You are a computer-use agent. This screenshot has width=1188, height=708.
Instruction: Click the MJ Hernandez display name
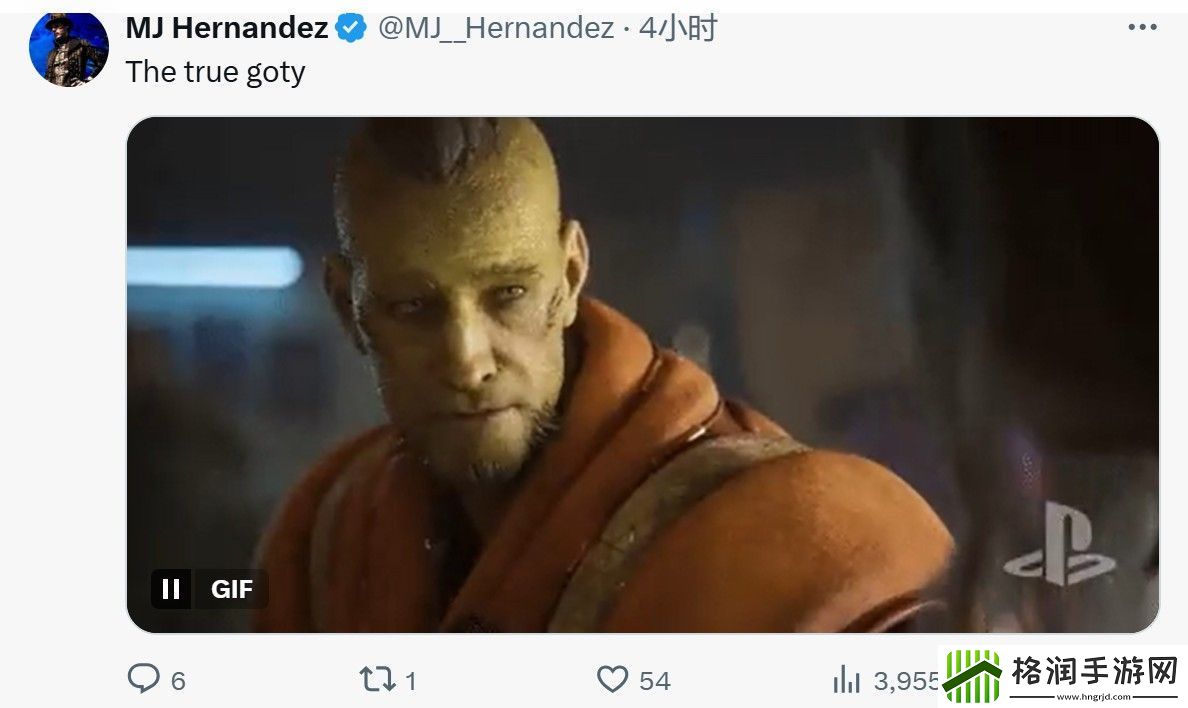coord(227,29)
